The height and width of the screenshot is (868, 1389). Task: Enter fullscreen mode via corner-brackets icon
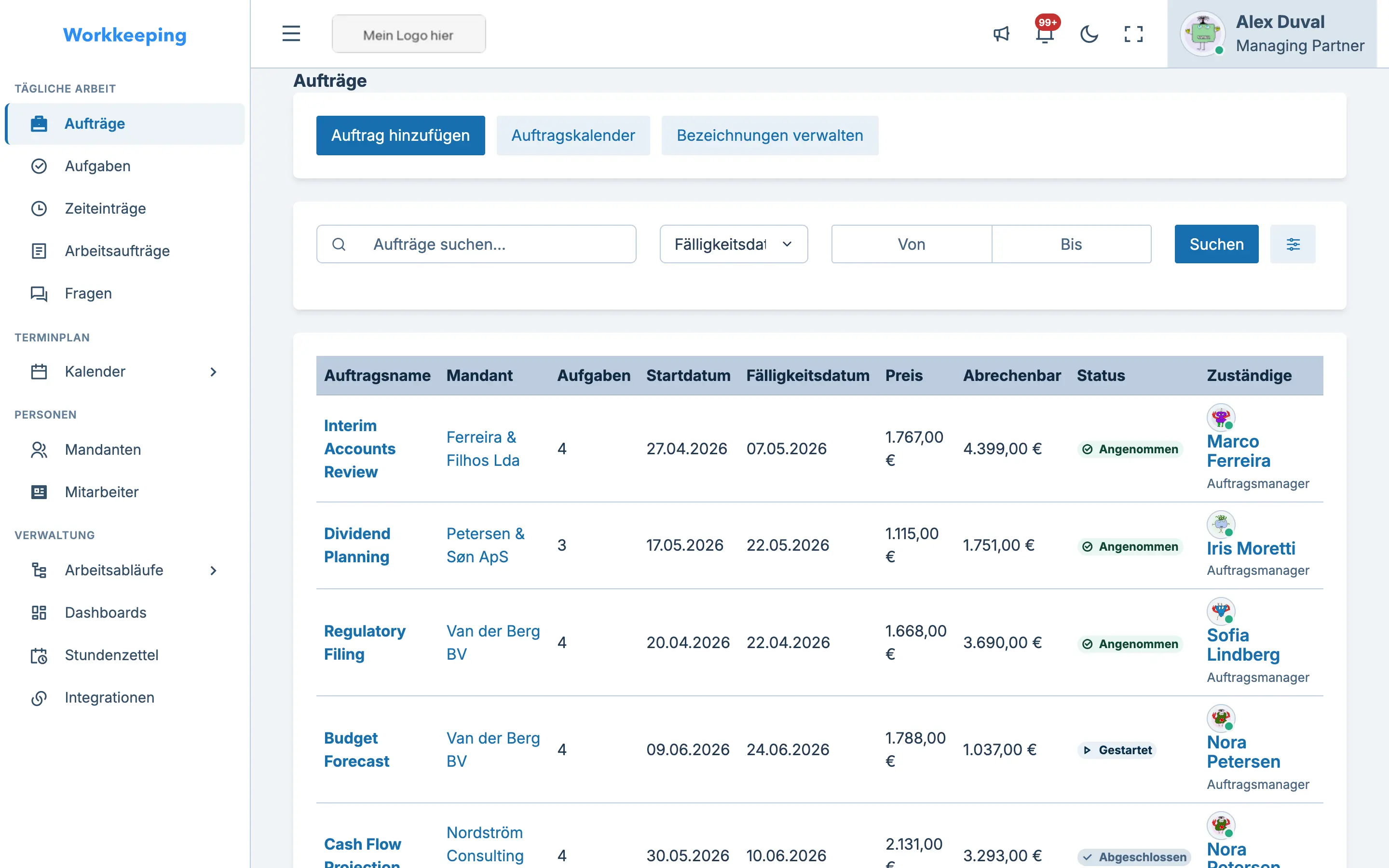point(1133,34)
